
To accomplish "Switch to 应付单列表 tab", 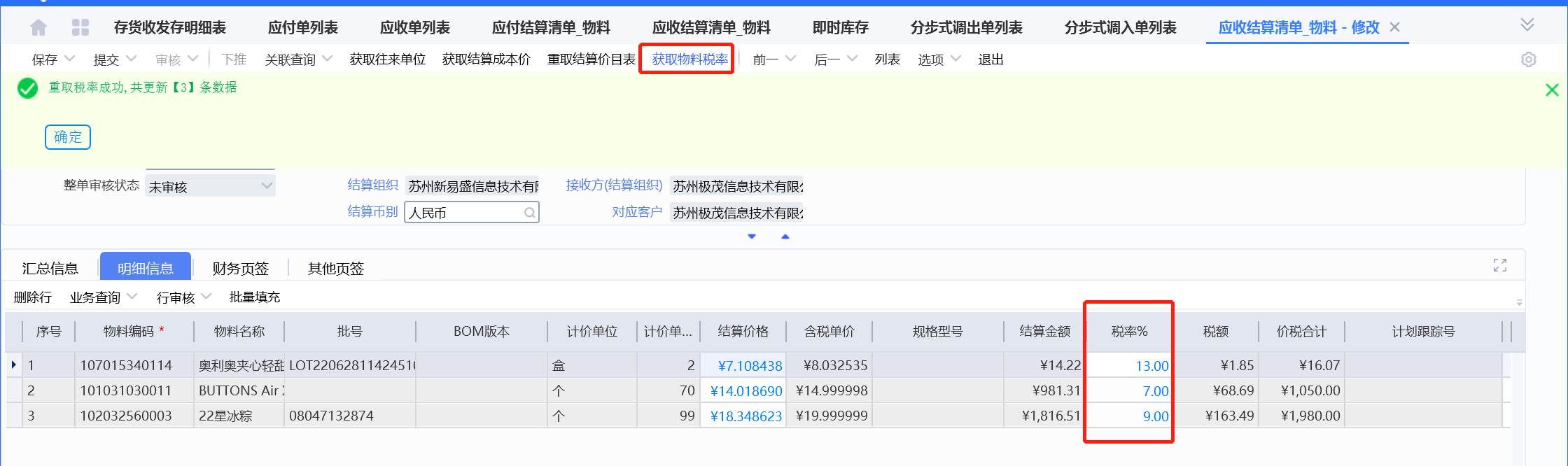I will coord(303,27).
